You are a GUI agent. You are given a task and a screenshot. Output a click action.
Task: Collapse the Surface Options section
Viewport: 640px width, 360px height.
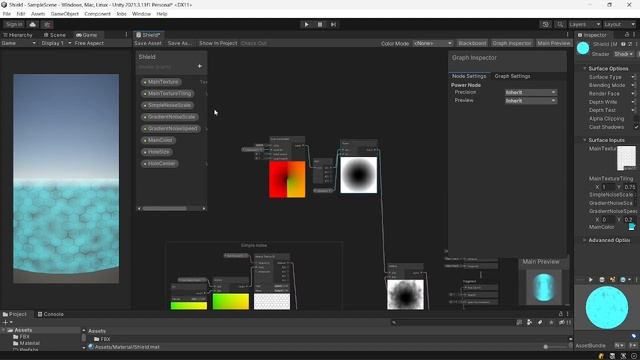click(x=584, y=69)
